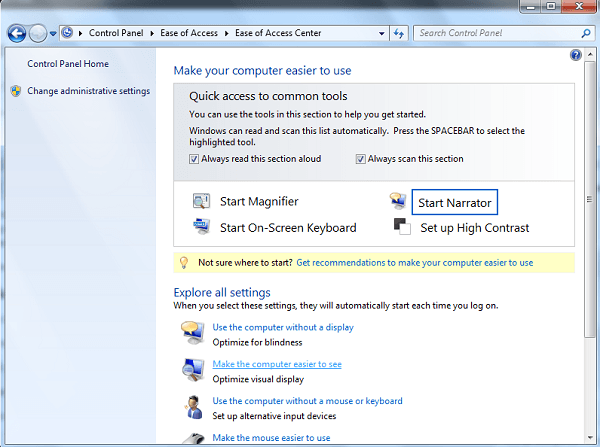This screenshot has width=600, height=447.
Task: Open Control Panel Home link
Action: point(68,64)
